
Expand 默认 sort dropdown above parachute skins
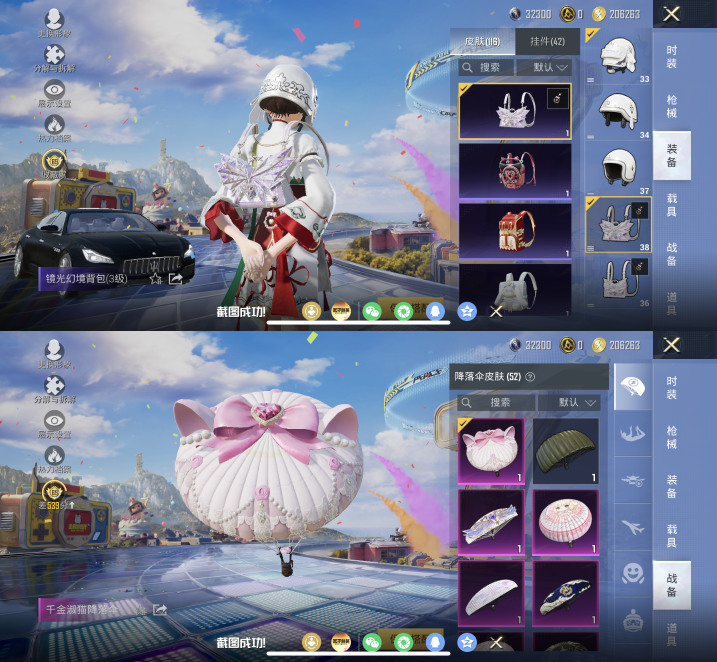point(569,402)
